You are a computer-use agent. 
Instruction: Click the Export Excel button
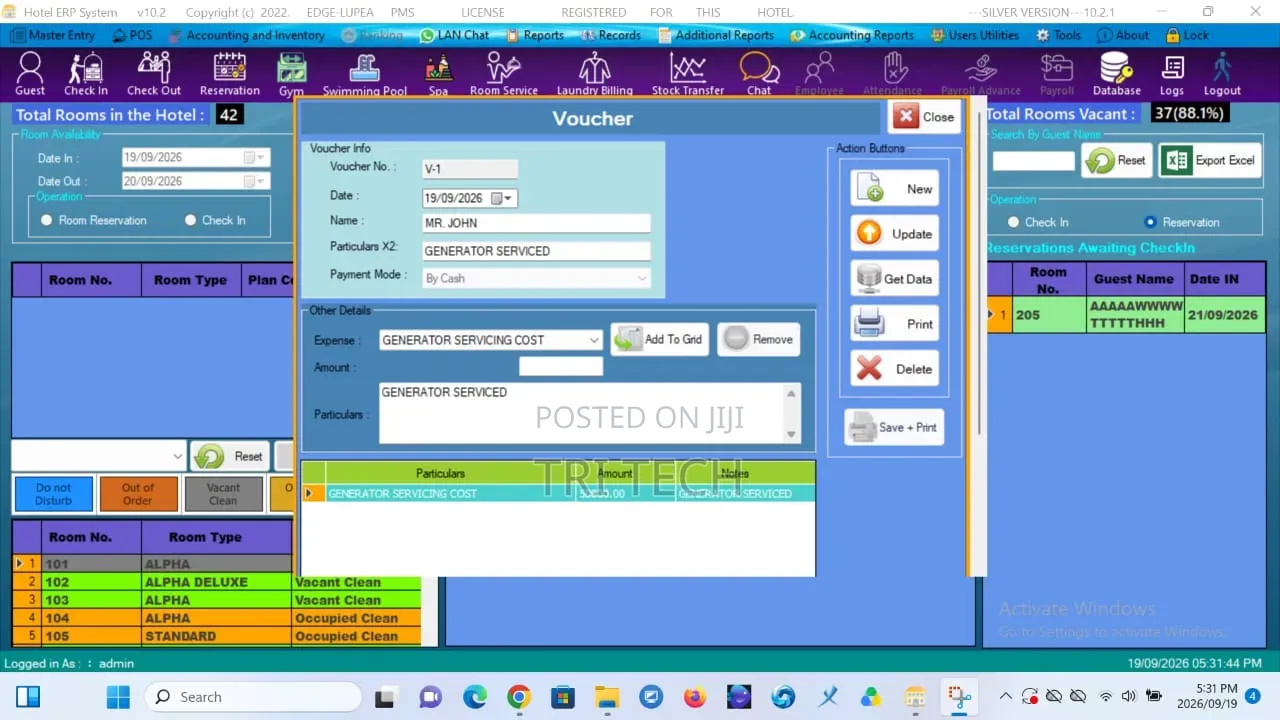coord(1211,160)
